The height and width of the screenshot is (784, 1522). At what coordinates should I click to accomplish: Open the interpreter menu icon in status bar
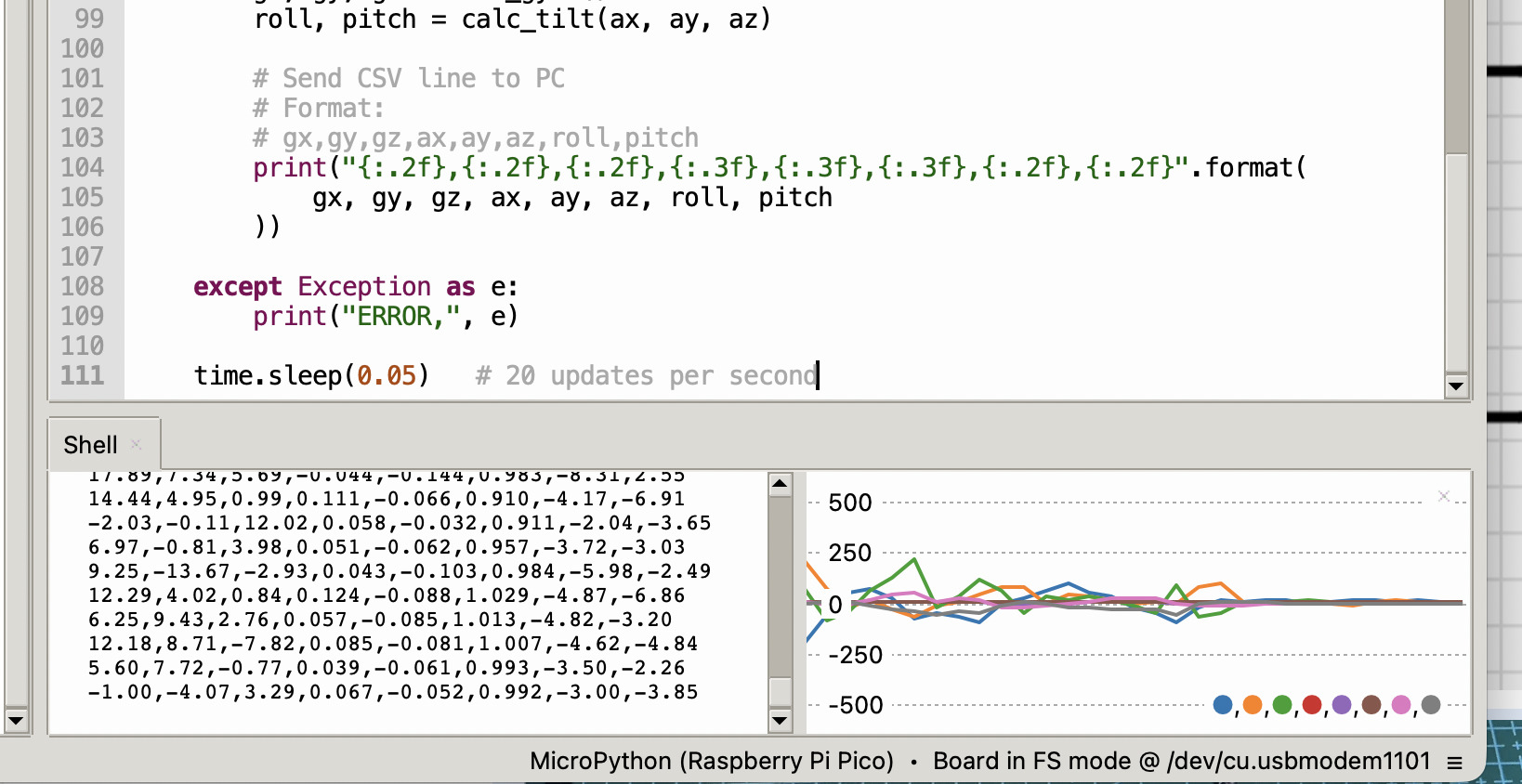coord(1455,763)
